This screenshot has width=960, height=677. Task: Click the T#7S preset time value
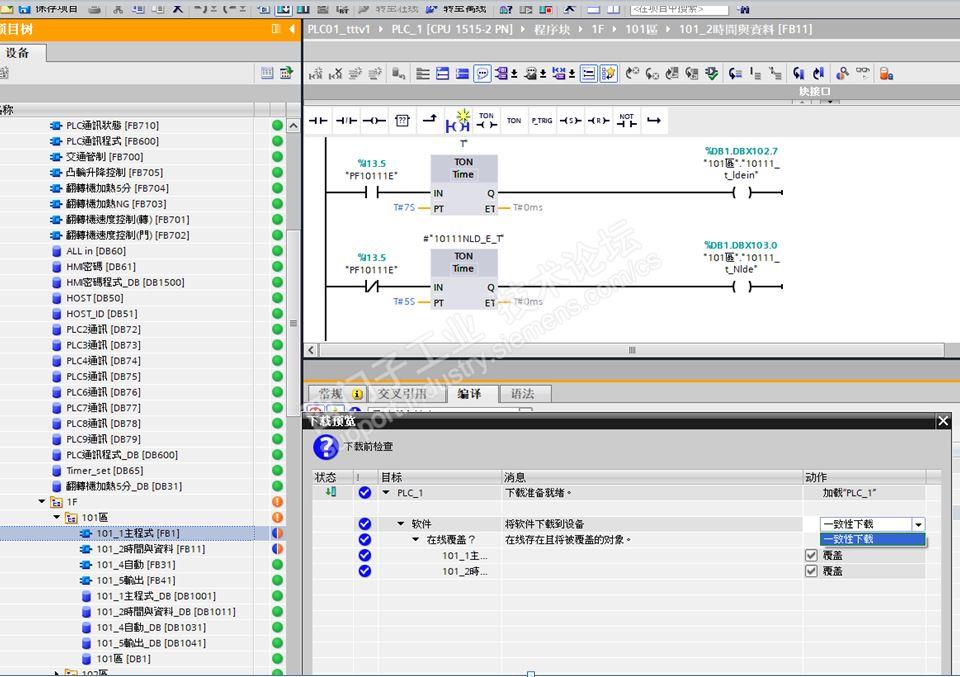(404, 208)
